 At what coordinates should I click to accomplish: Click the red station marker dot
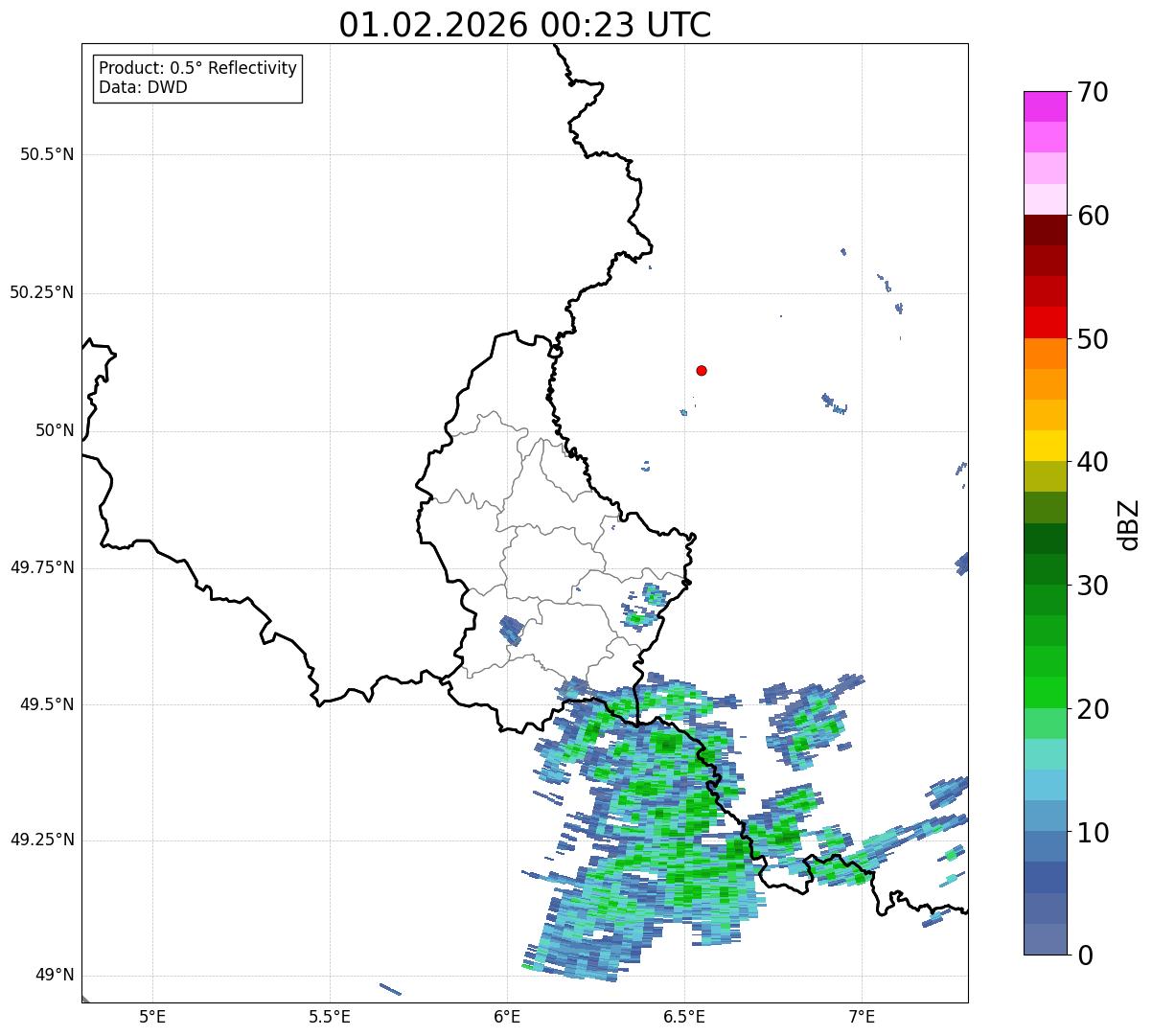point(702,370)
